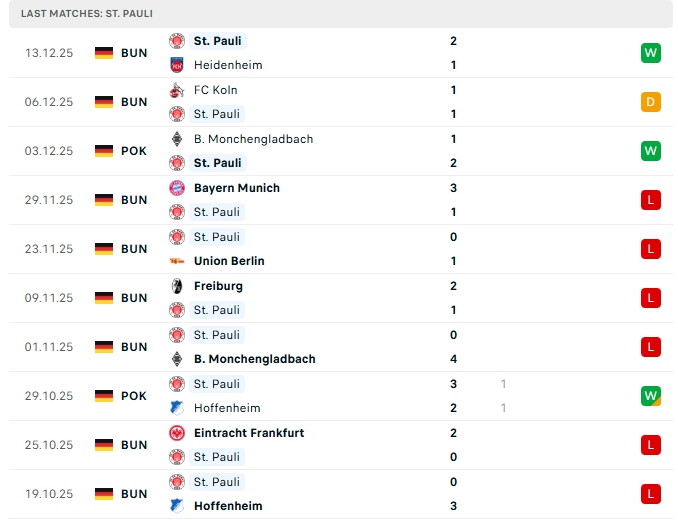Click B. Monchengladbach crest in 03.12.25 match
Viewport: 678px width, 520px height.
(x=177, y=139)
